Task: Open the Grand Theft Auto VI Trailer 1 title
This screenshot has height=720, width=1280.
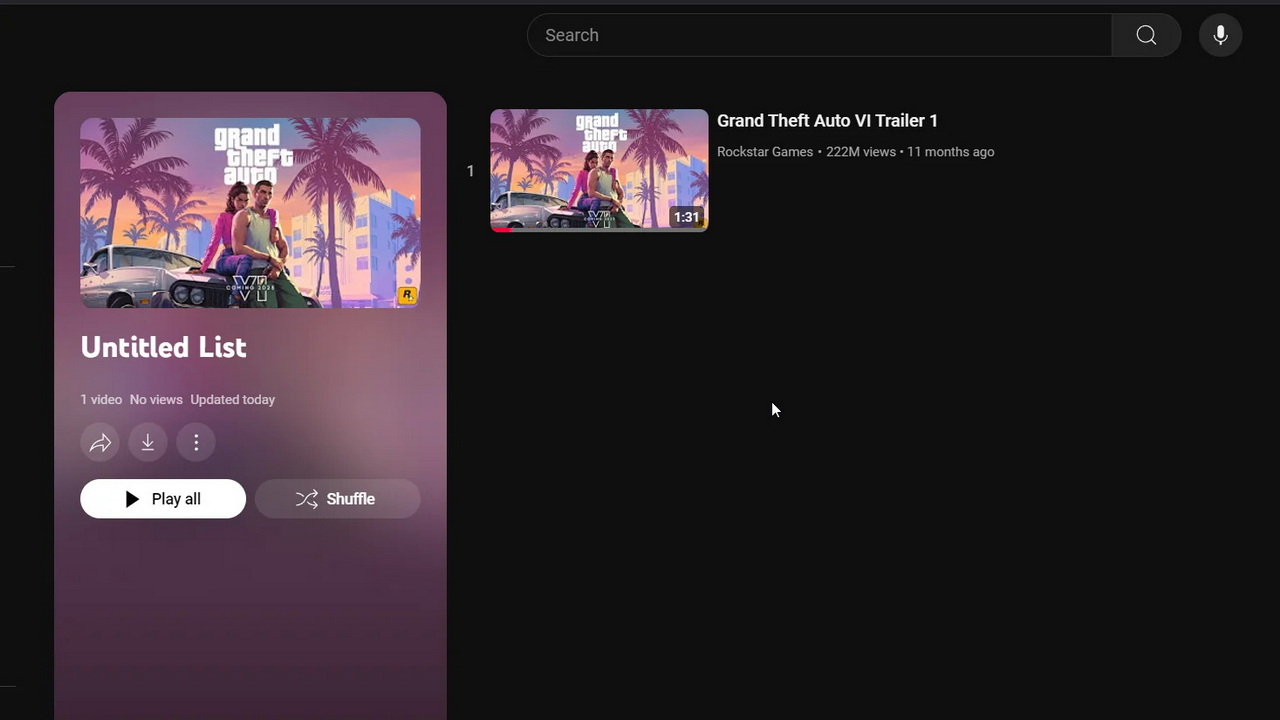Action: tap(827, 121)
